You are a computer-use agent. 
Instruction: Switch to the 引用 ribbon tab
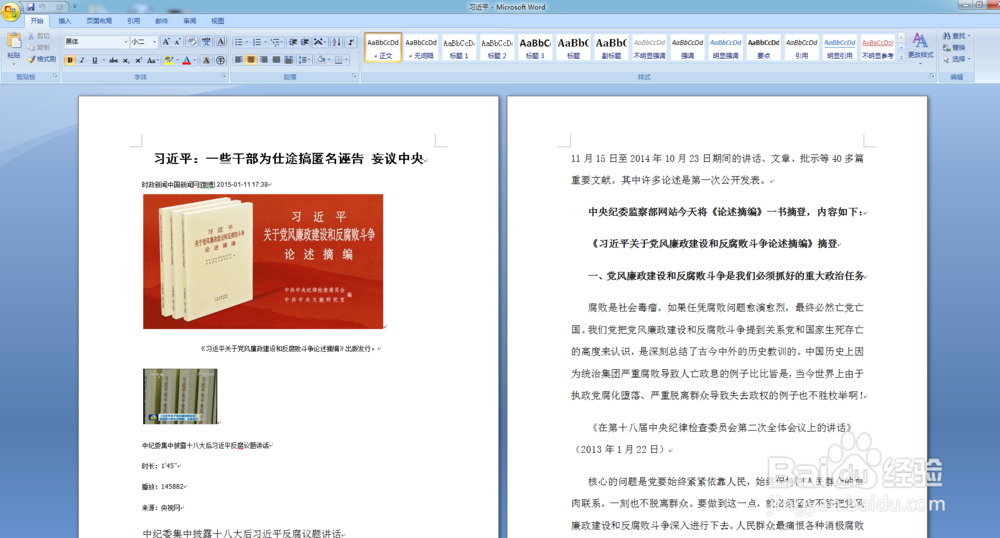[133, 21]
